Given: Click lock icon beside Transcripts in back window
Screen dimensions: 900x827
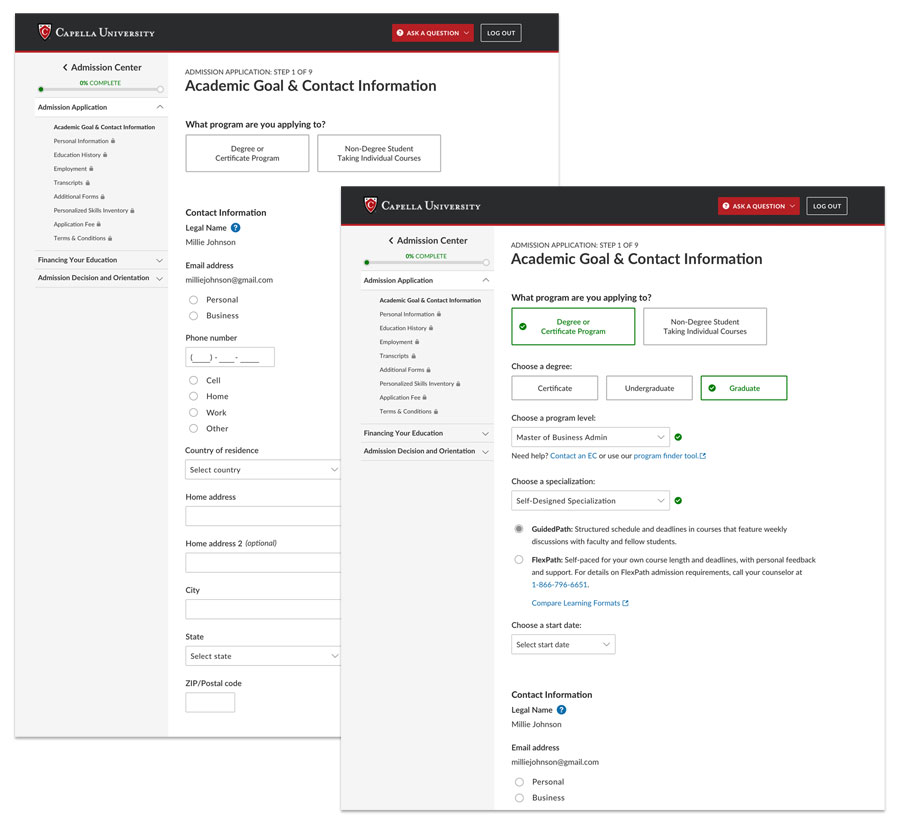Looking at the screenshot, I should click(x=88, y=183).
